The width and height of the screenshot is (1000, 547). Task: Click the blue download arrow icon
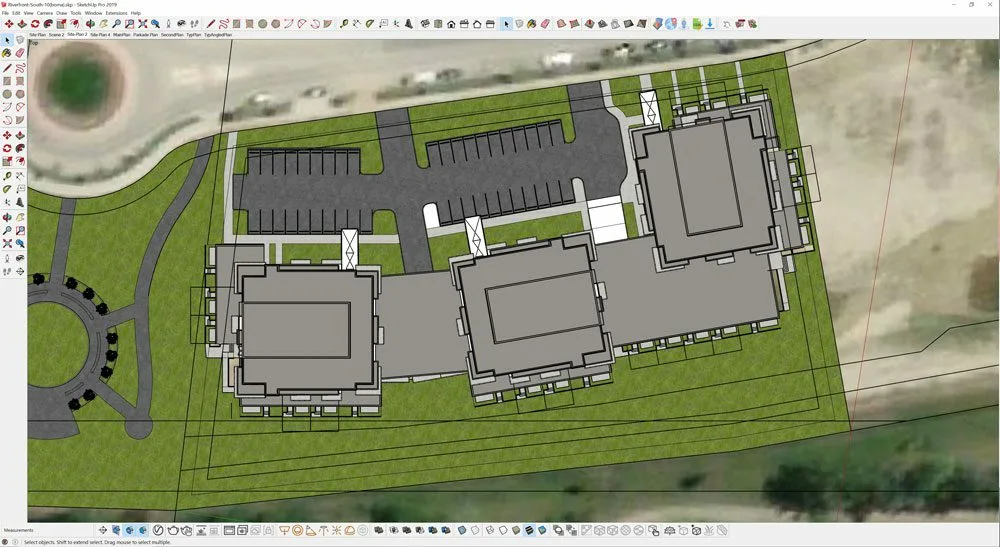tap(709, 23)
